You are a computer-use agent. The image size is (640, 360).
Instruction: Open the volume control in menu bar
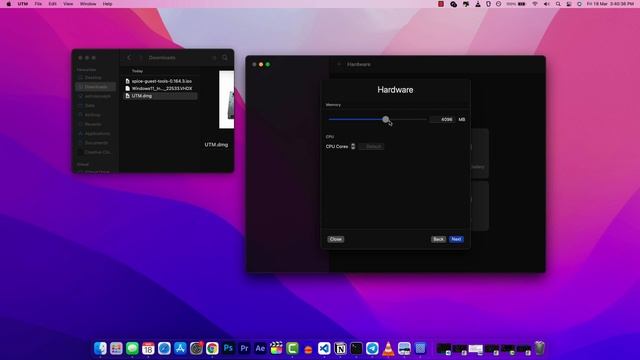pos(547,4)
